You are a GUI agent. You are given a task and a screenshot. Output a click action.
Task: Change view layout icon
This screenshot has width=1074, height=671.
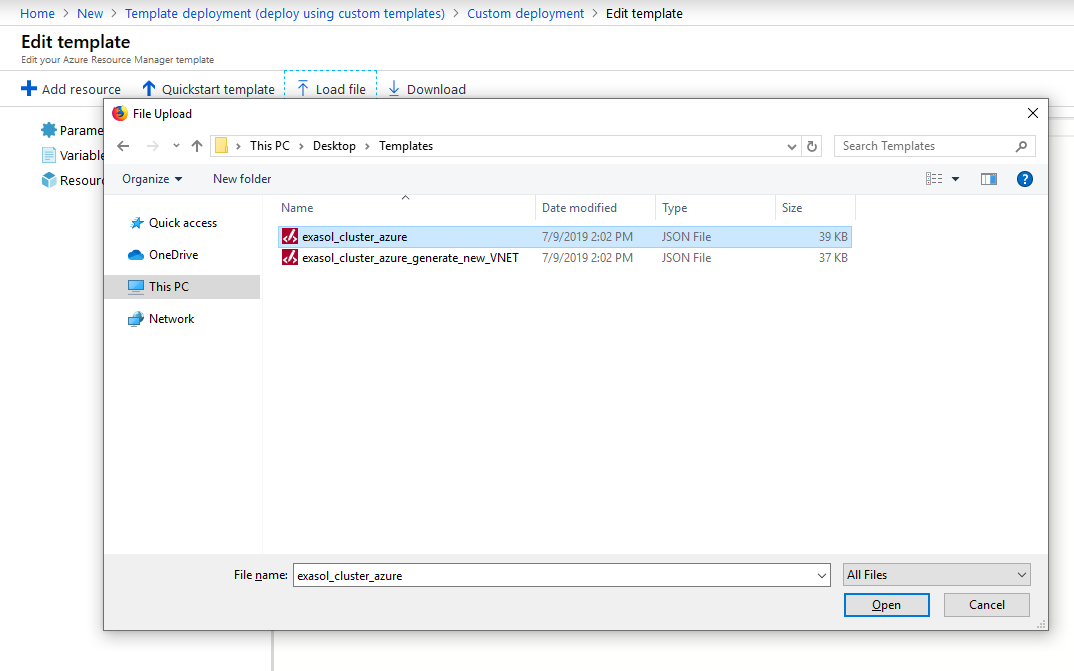[x=934, y=179]
